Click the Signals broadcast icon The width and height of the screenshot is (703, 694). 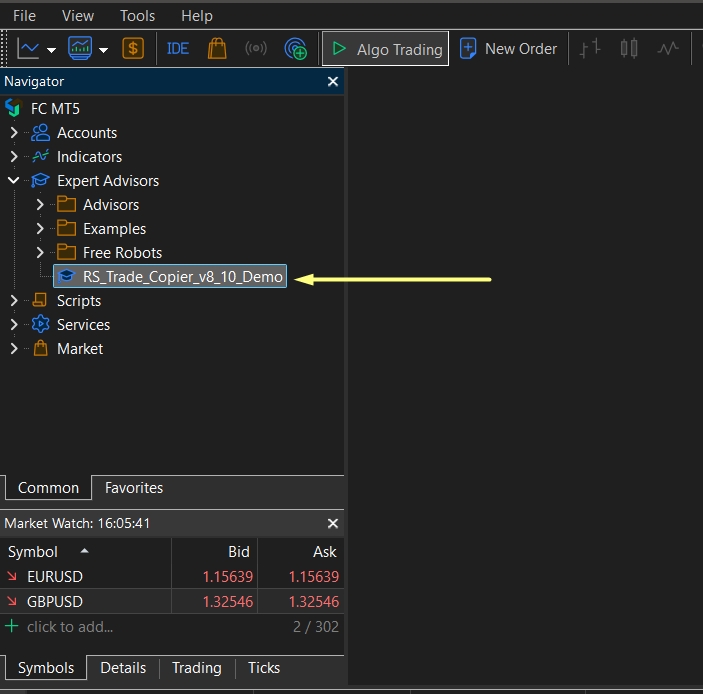click(x=256, y=48)
